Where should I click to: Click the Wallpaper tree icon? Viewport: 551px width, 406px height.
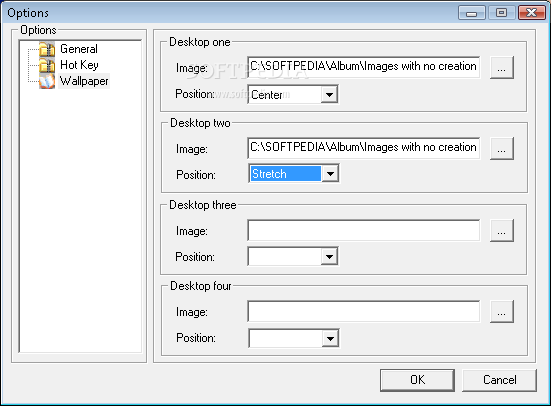47,81
